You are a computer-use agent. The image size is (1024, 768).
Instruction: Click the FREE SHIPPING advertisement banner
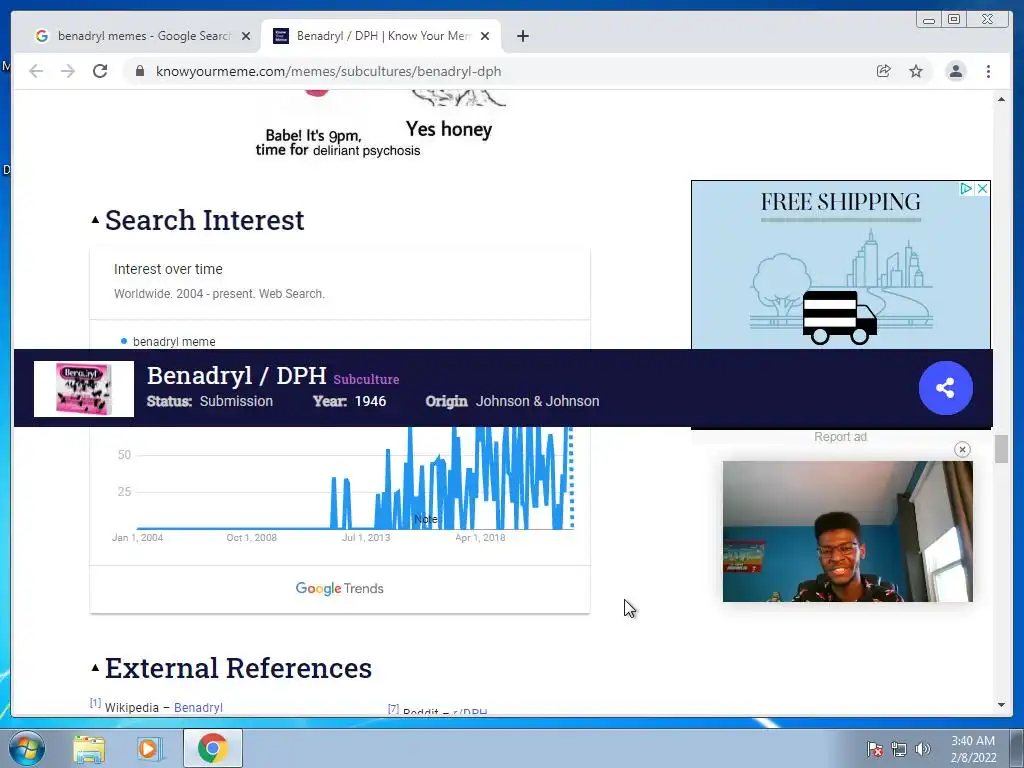click(840, 265)
